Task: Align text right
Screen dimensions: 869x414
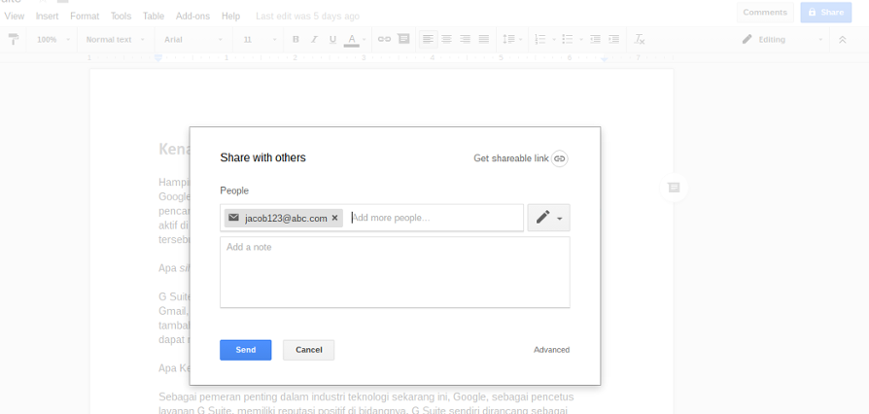Action: pyautogui.click(x=466, y=39)
